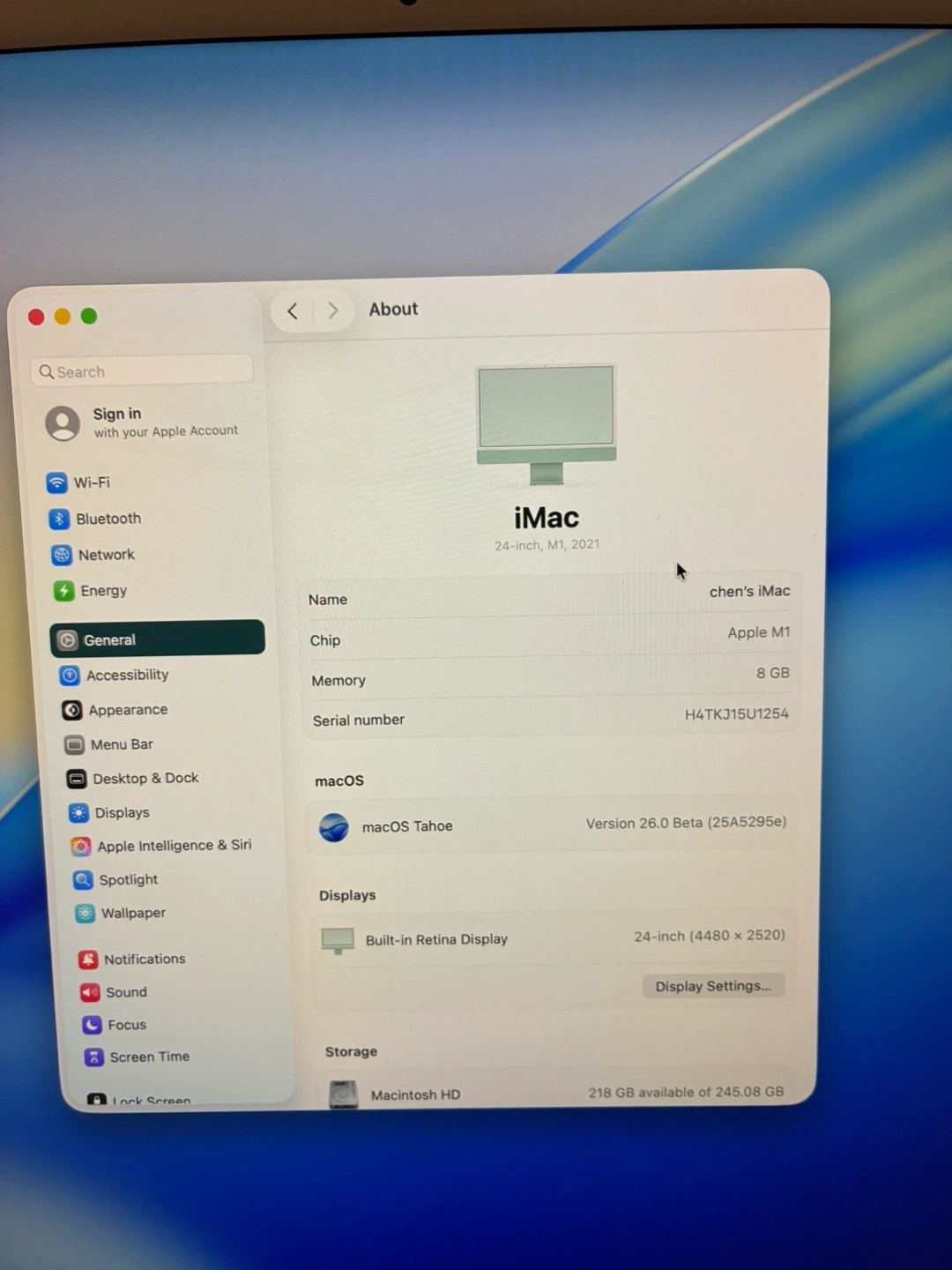Click the "24-inch, M1, 2021" model subtitle
This screenshot has height=1270, width=952.
click(547, 545)
